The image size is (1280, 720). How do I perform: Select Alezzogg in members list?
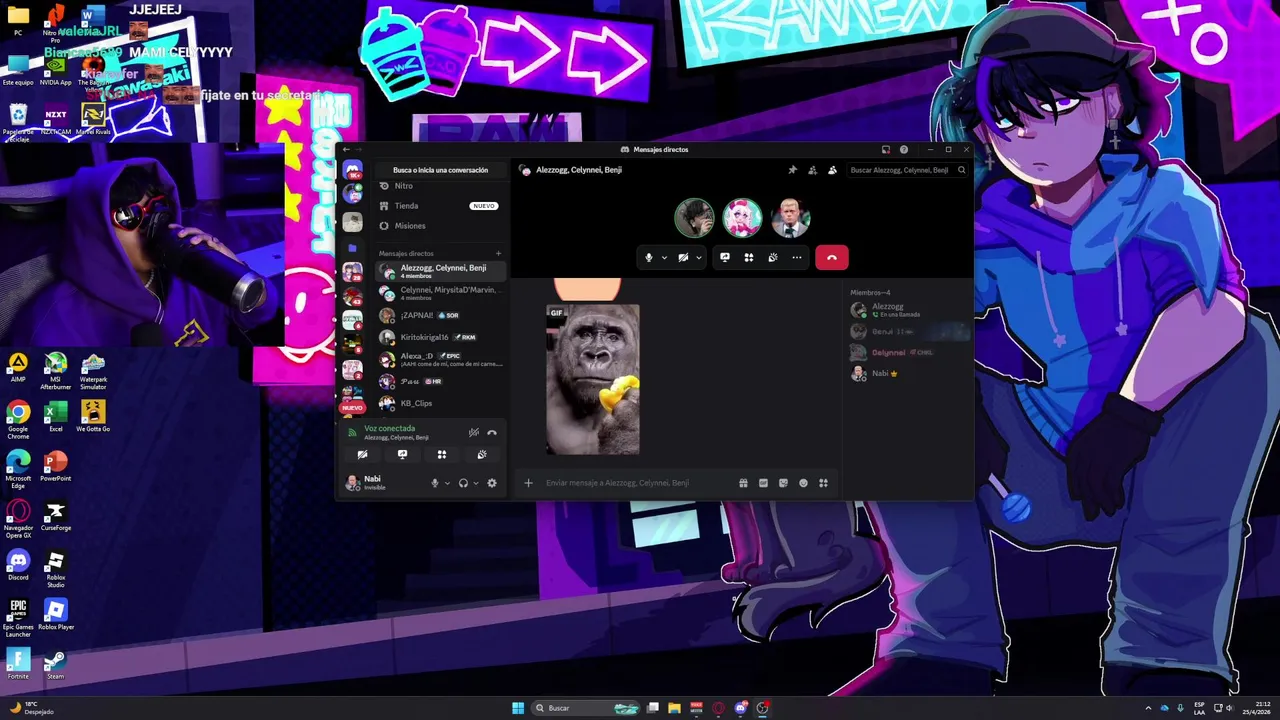[x=907, y=310]
